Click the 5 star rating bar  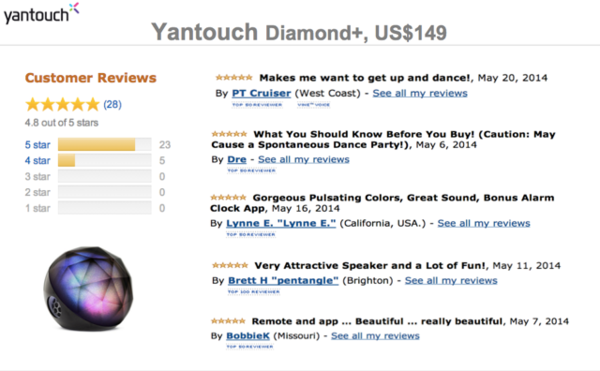click(104, 145)
